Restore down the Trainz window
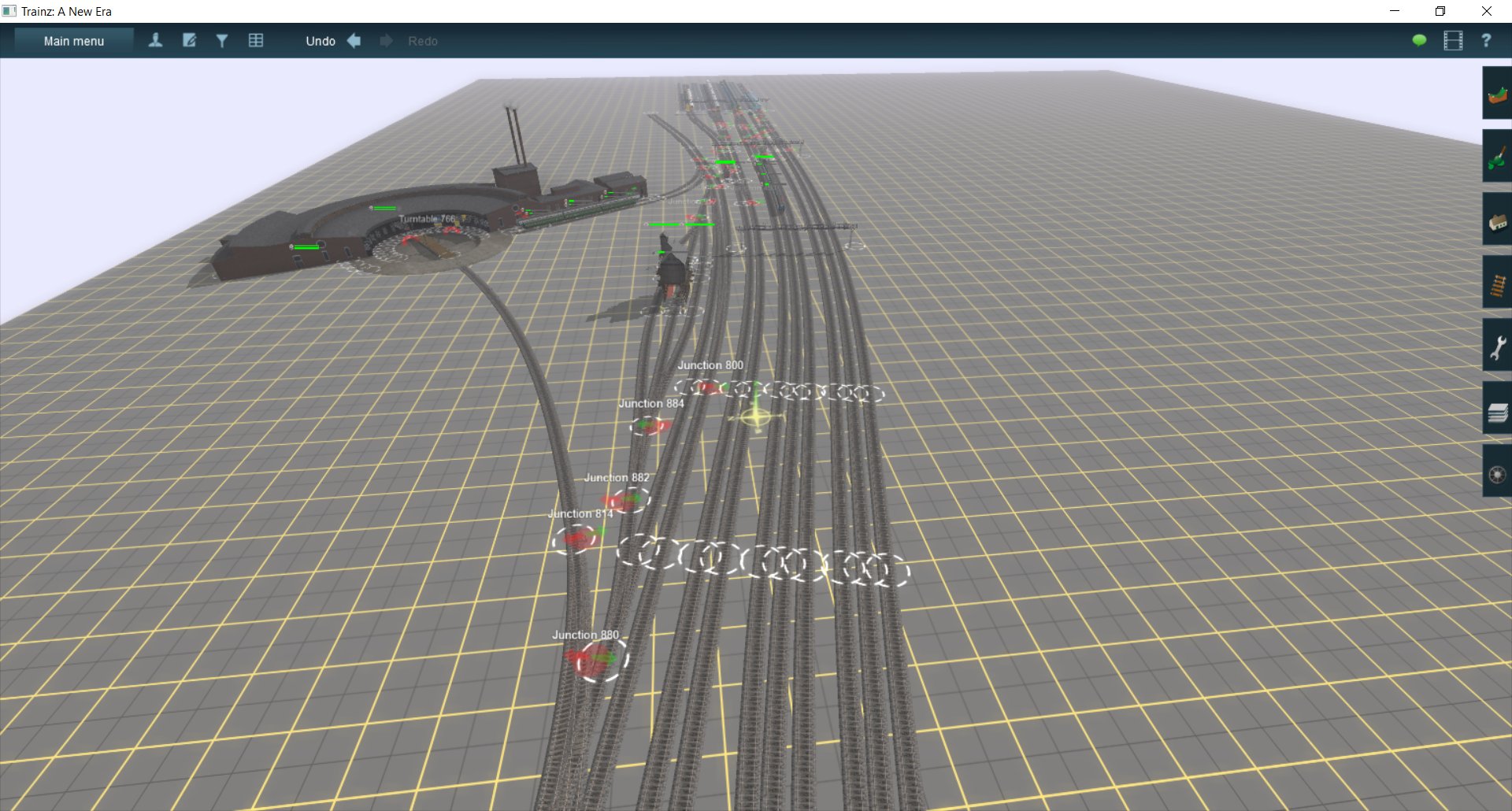The height and width of the screenshot is (811, 1512). (x=1440, y=11)
